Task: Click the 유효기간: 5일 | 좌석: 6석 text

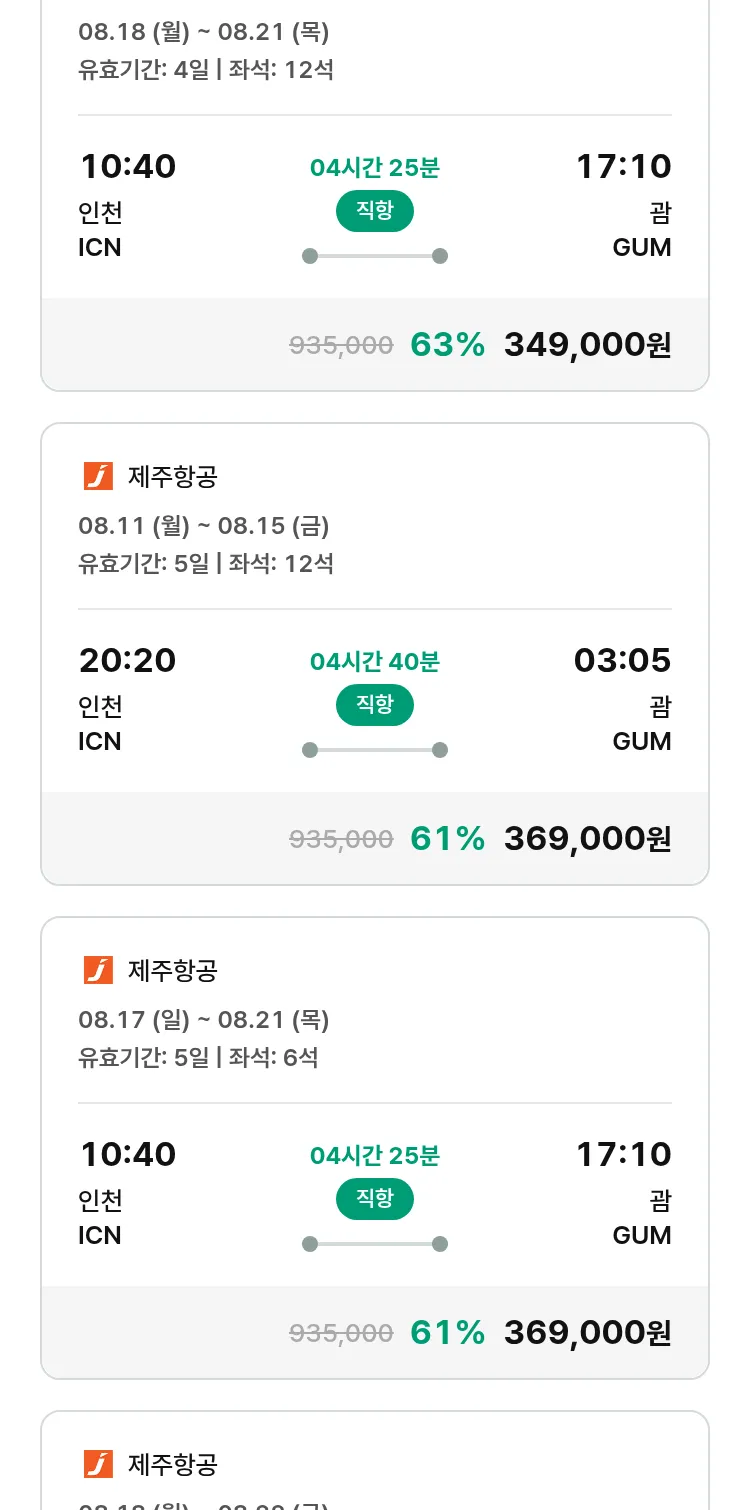Action: 198,1057
